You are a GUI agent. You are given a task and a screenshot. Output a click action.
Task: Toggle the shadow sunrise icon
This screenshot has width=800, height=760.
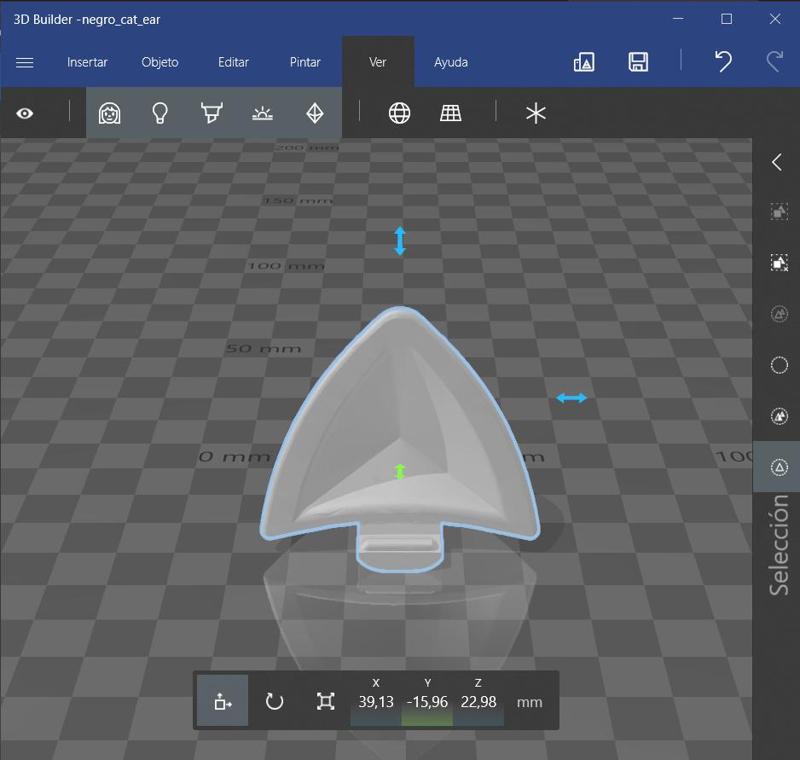[262, 113]
